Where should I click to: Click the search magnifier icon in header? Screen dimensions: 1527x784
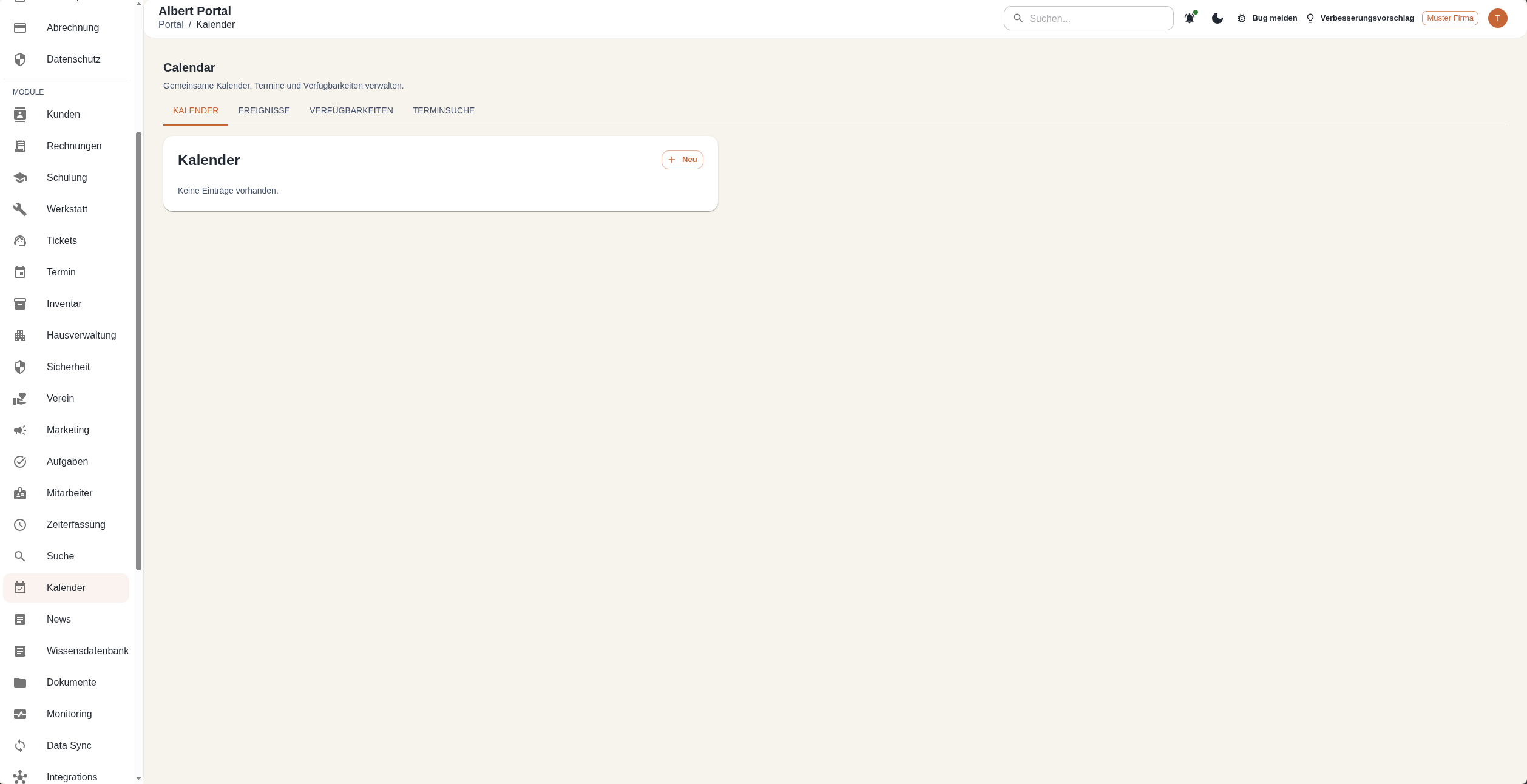[x=1018, y=18]
